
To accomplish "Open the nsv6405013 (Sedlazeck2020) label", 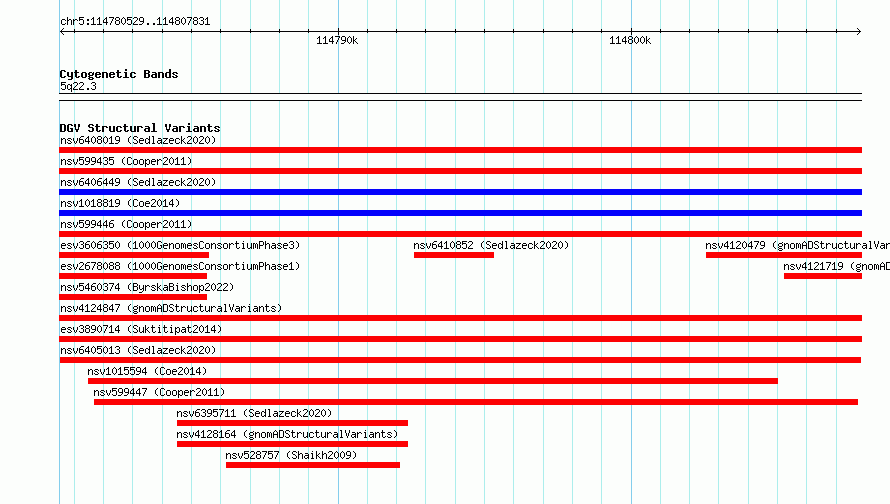I will click(138, 350).
